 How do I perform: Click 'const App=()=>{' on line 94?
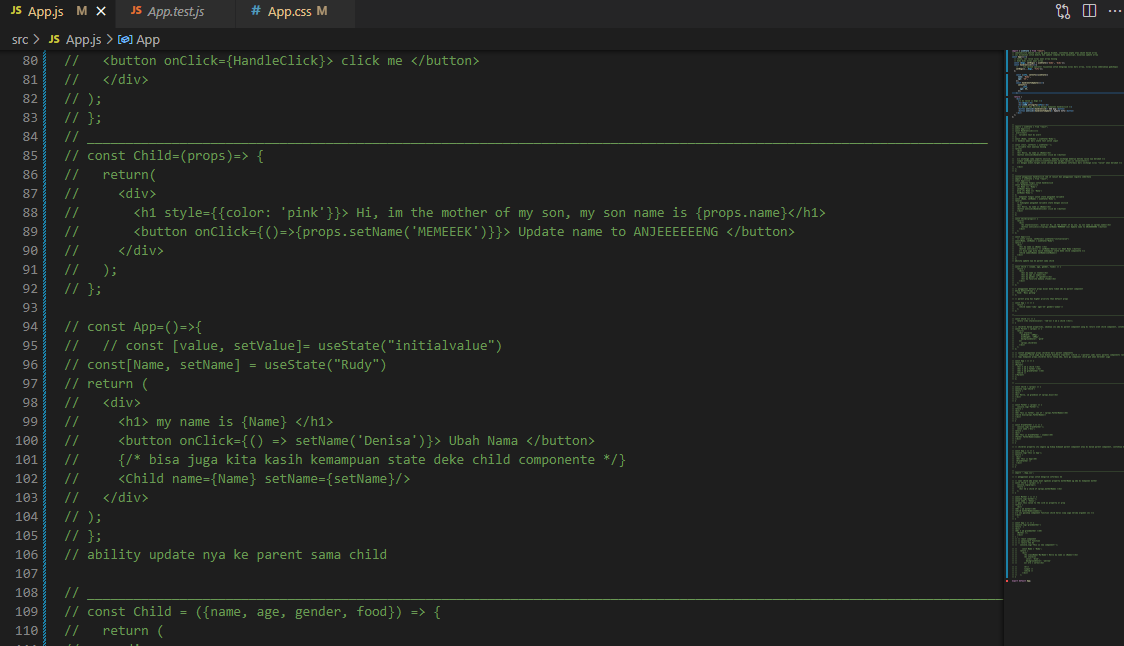(144, 326)
